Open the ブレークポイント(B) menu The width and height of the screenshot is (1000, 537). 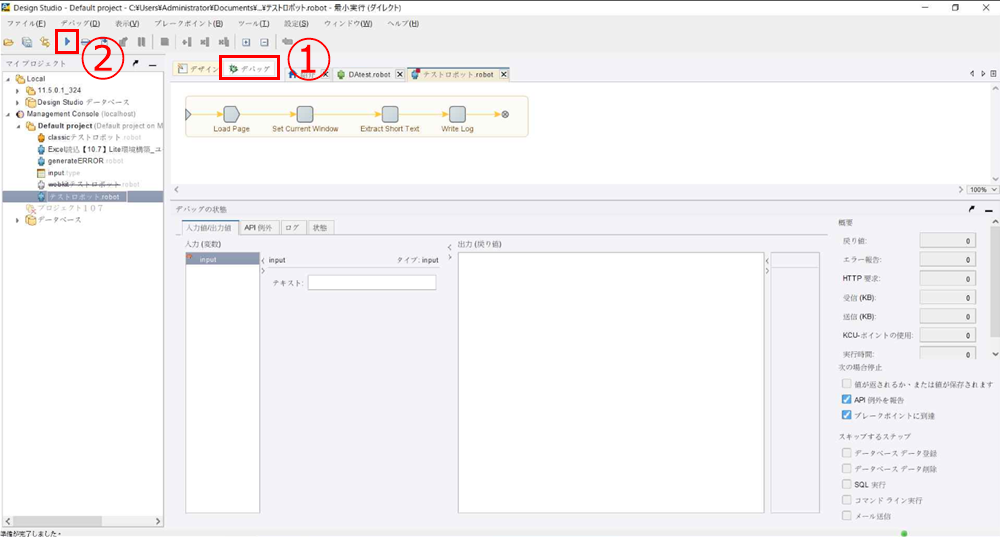[x=189, y=24]
